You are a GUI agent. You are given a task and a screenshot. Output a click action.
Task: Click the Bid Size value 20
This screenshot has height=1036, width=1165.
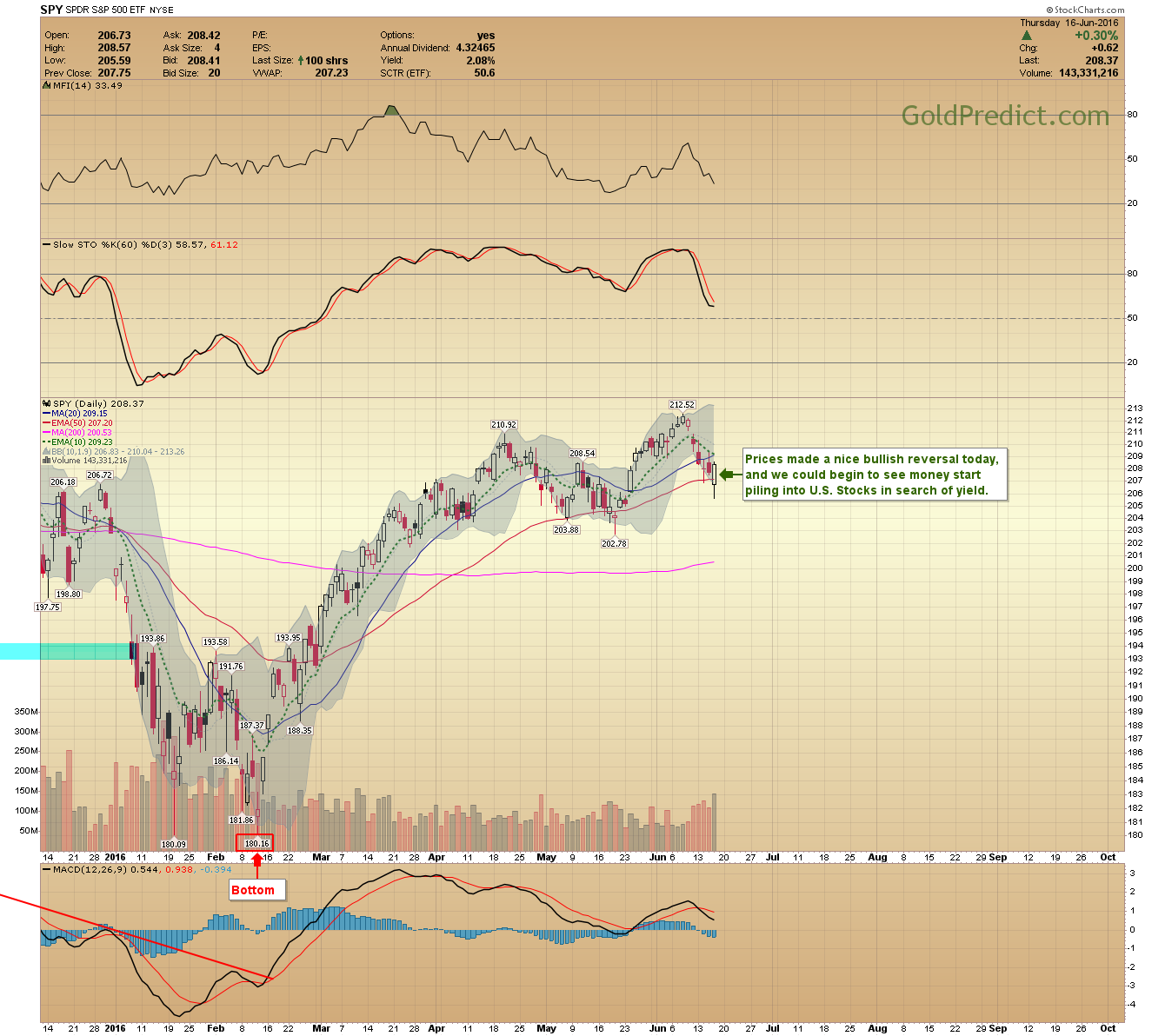click(214, 73)
